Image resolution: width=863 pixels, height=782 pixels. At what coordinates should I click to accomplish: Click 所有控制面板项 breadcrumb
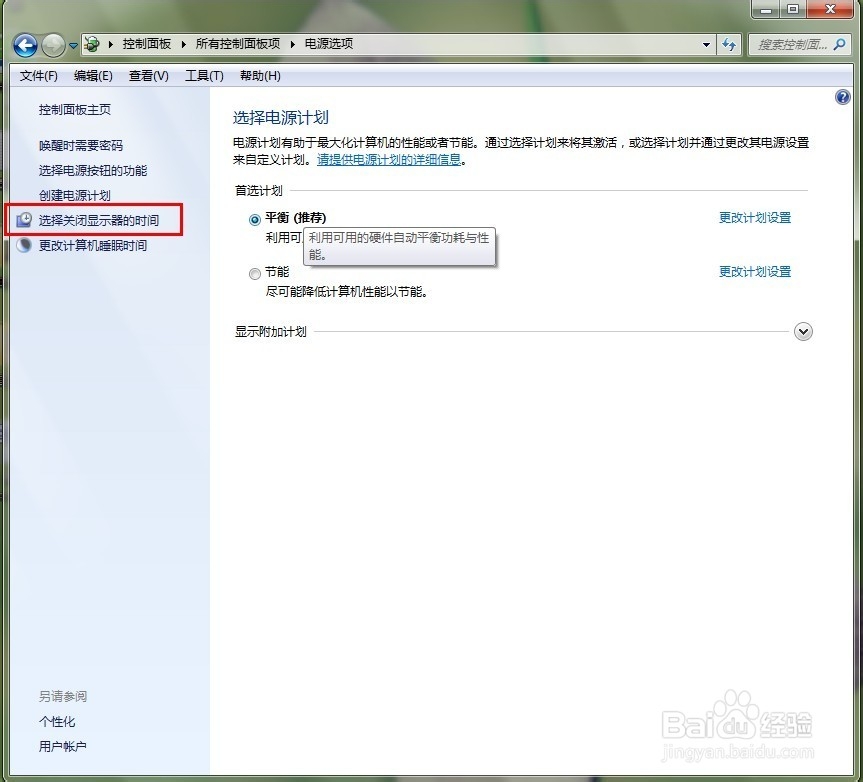coord(238,44)
